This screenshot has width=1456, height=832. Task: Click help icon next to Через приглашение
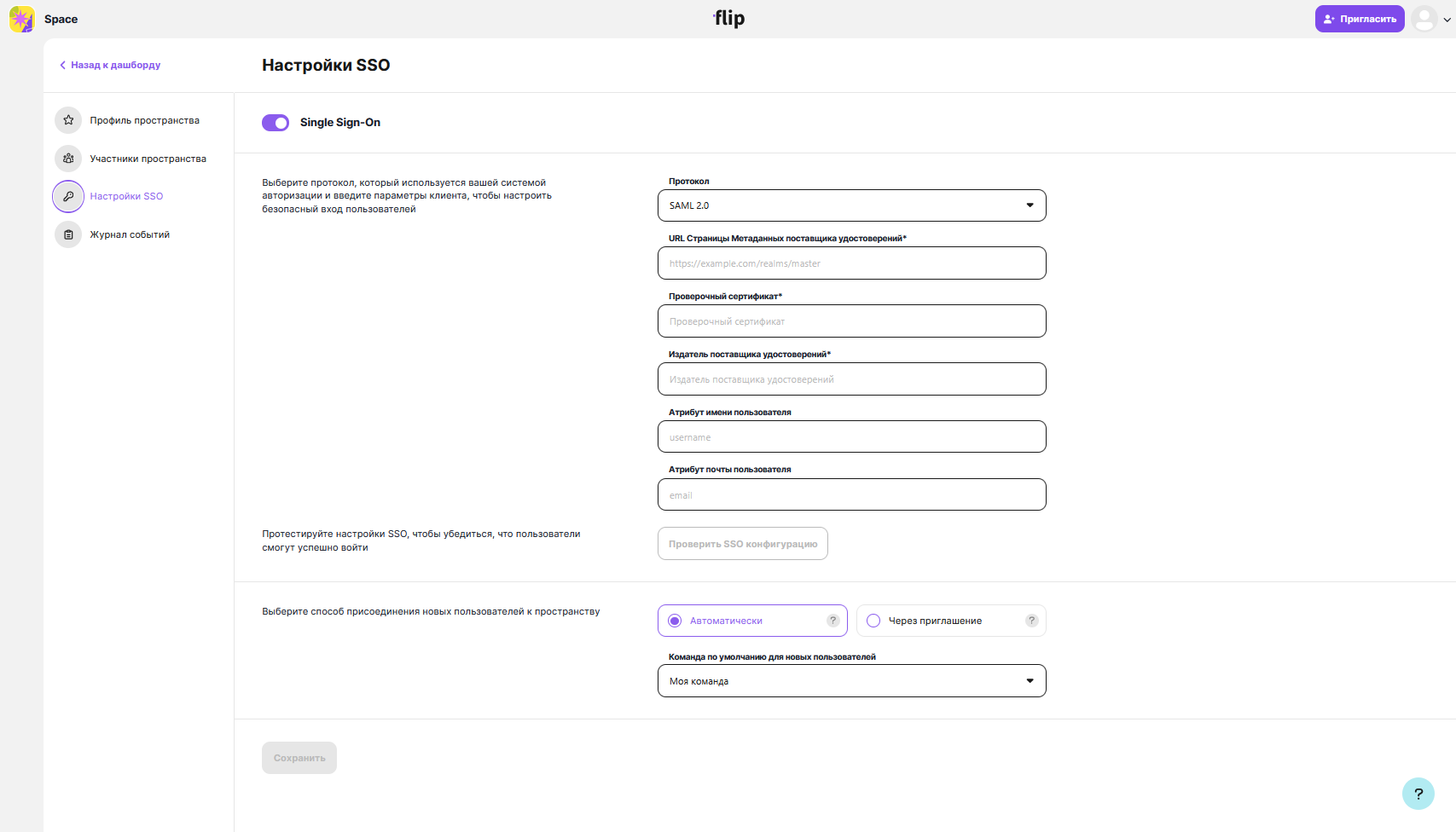[1032, 621]
